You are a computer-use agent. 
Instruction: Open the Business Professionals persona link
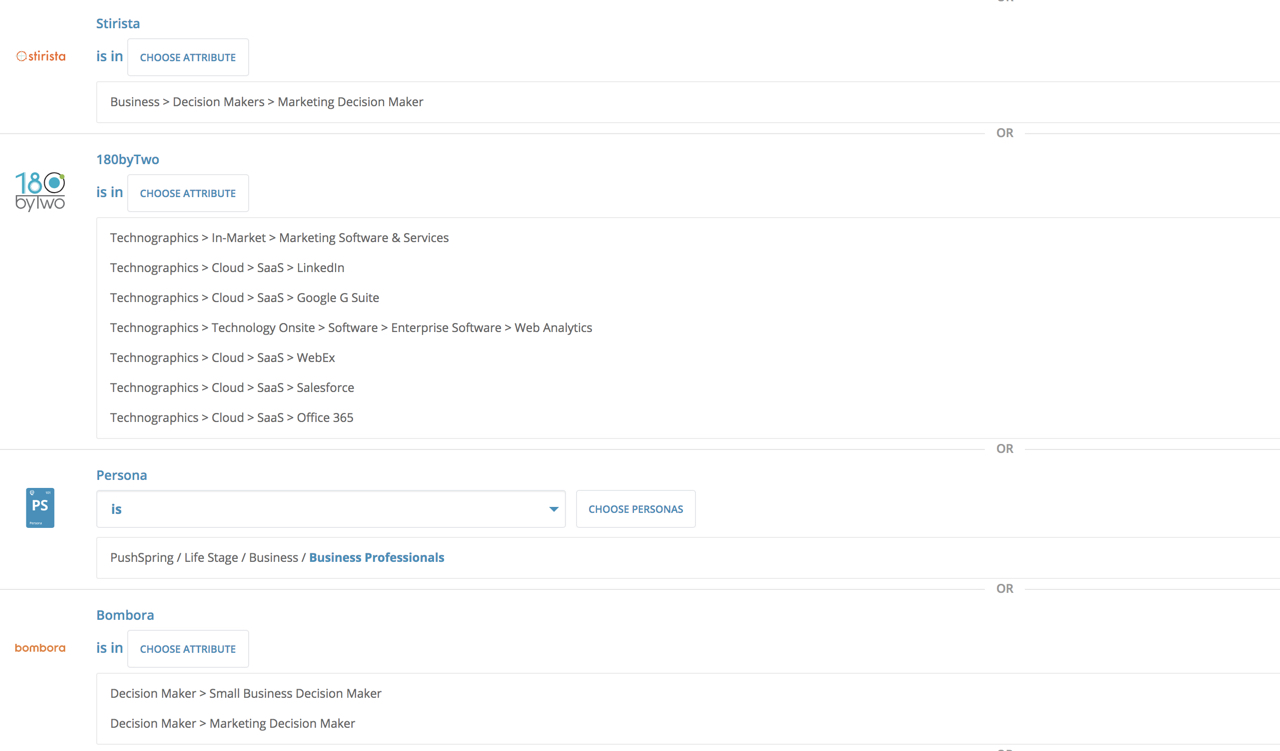point(377,557)
